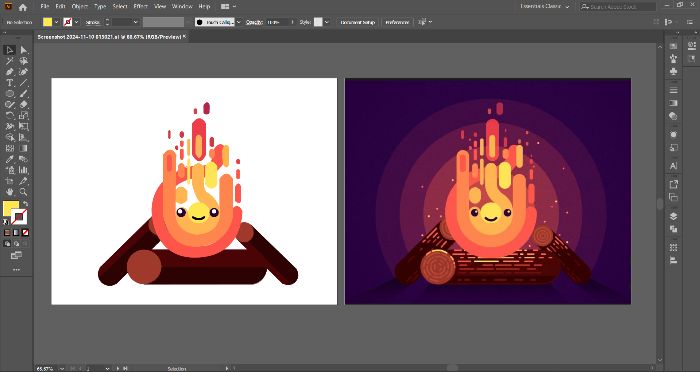Change screen mode in toolbar
700x372 pixels.
pos(16,255)
